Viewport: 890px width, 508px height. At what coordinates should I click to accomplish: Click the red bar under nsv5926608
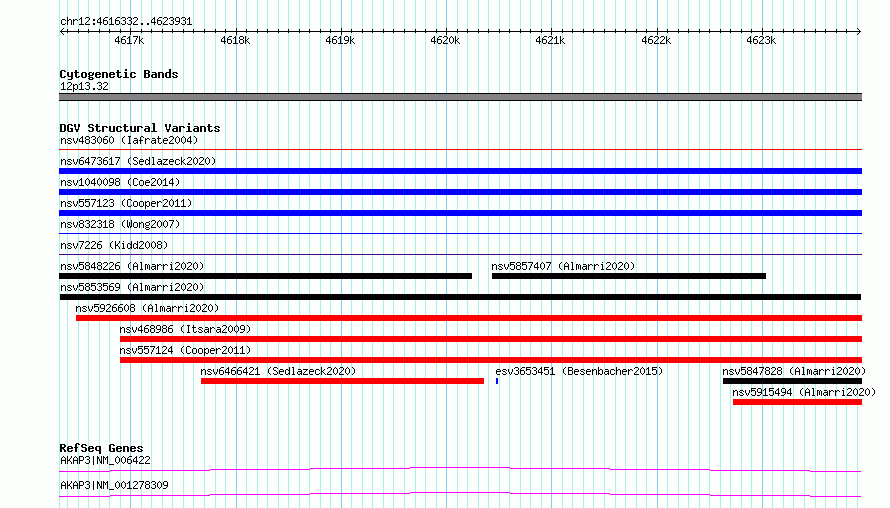[x=469, y=318]
